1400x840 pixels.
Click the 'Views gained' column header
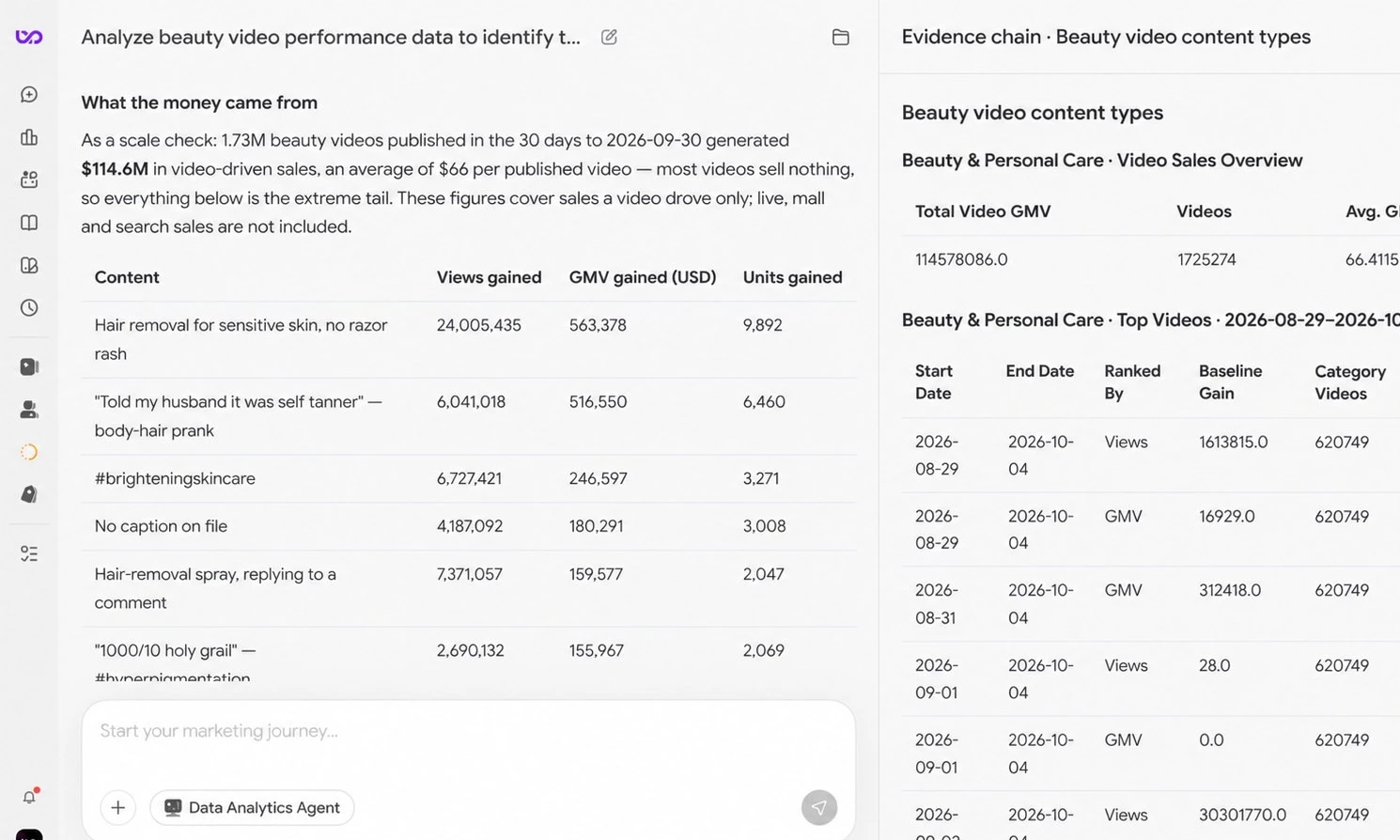tap(489, 277)
